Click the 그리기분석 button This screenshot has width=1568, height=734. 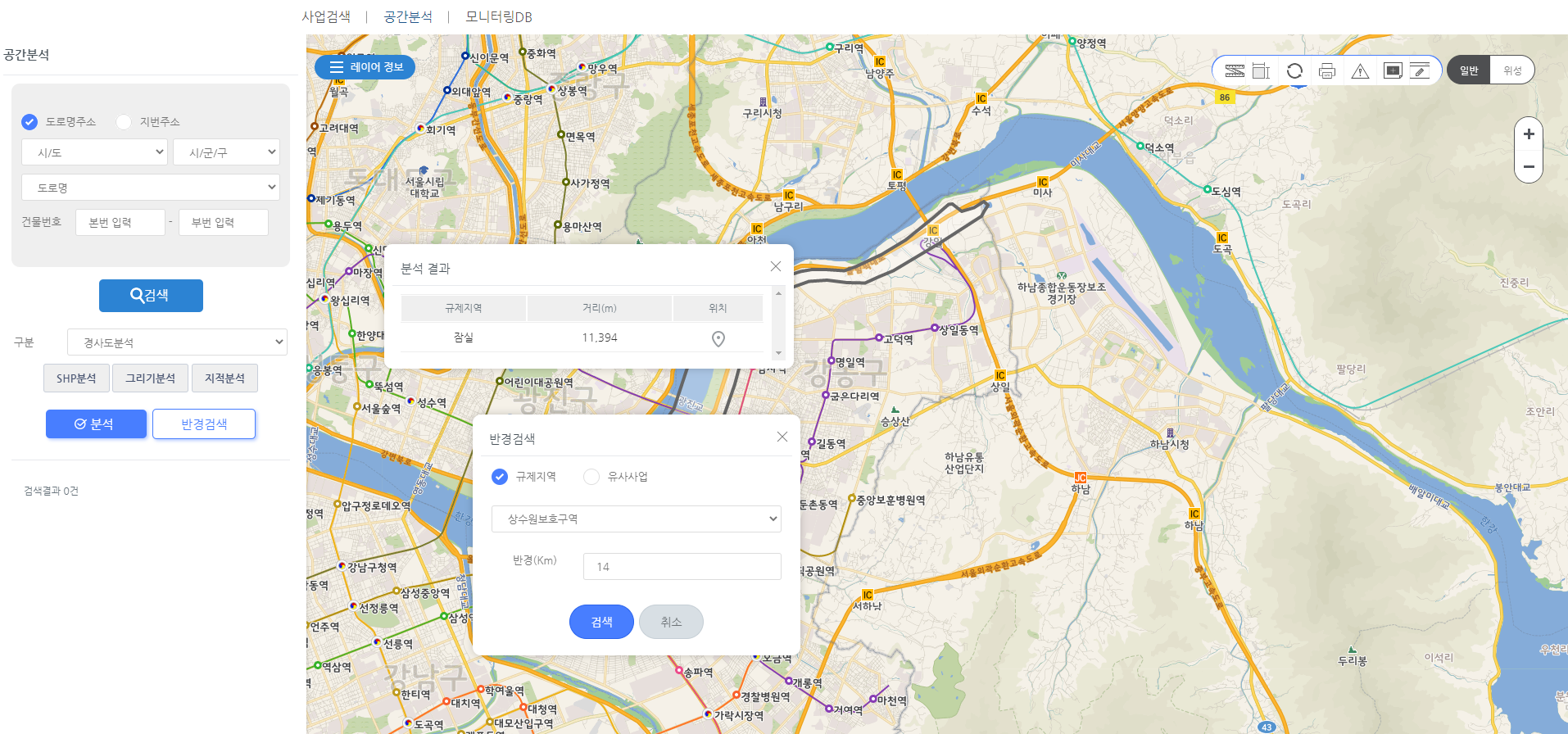pos(150,378)
